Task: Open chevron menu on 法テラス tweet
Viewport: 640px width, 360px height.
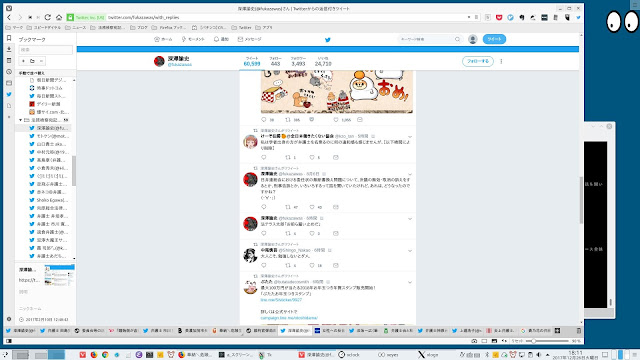Action: (x=410, y=219)
